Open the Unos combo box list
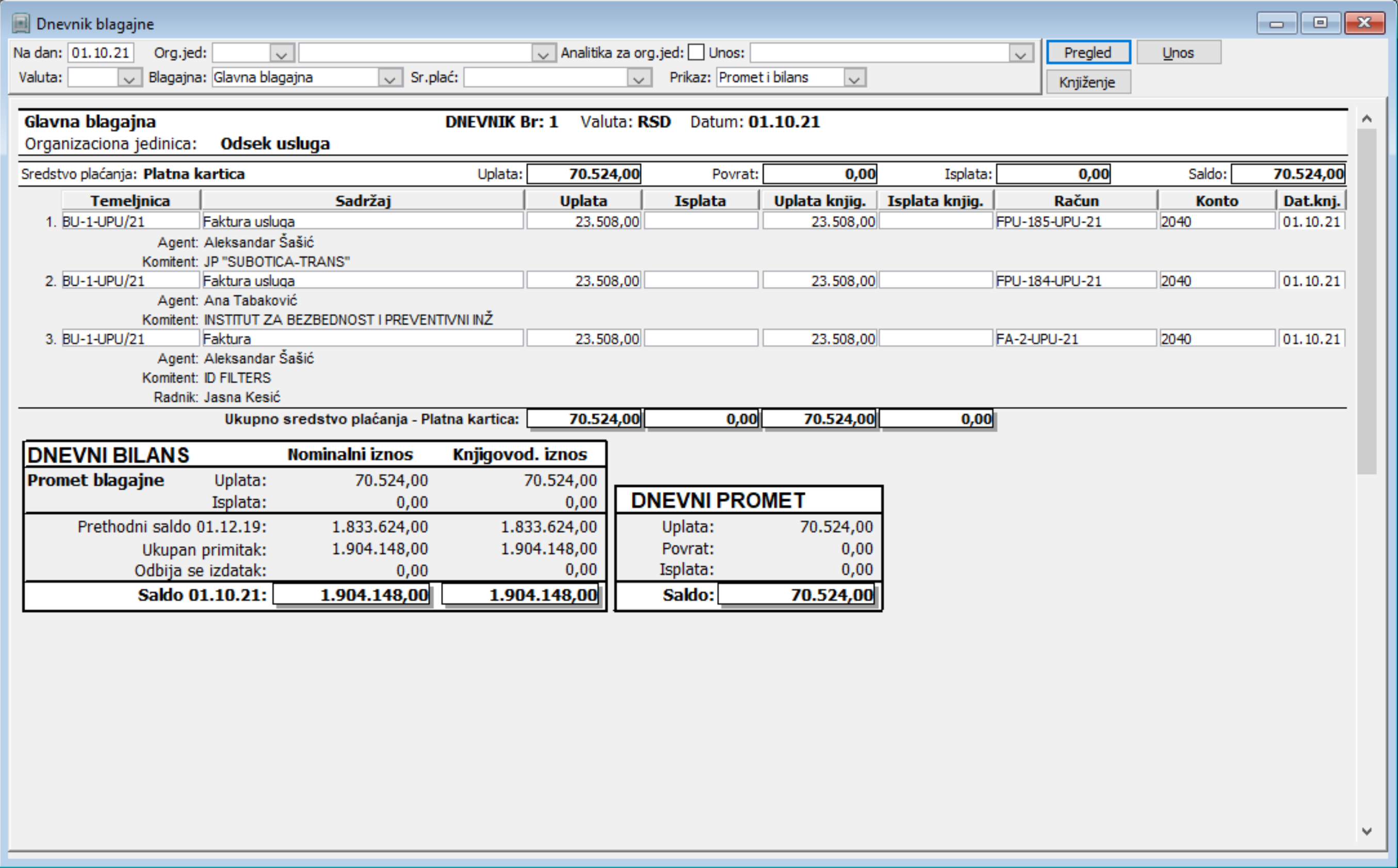 pos(1020,54)
